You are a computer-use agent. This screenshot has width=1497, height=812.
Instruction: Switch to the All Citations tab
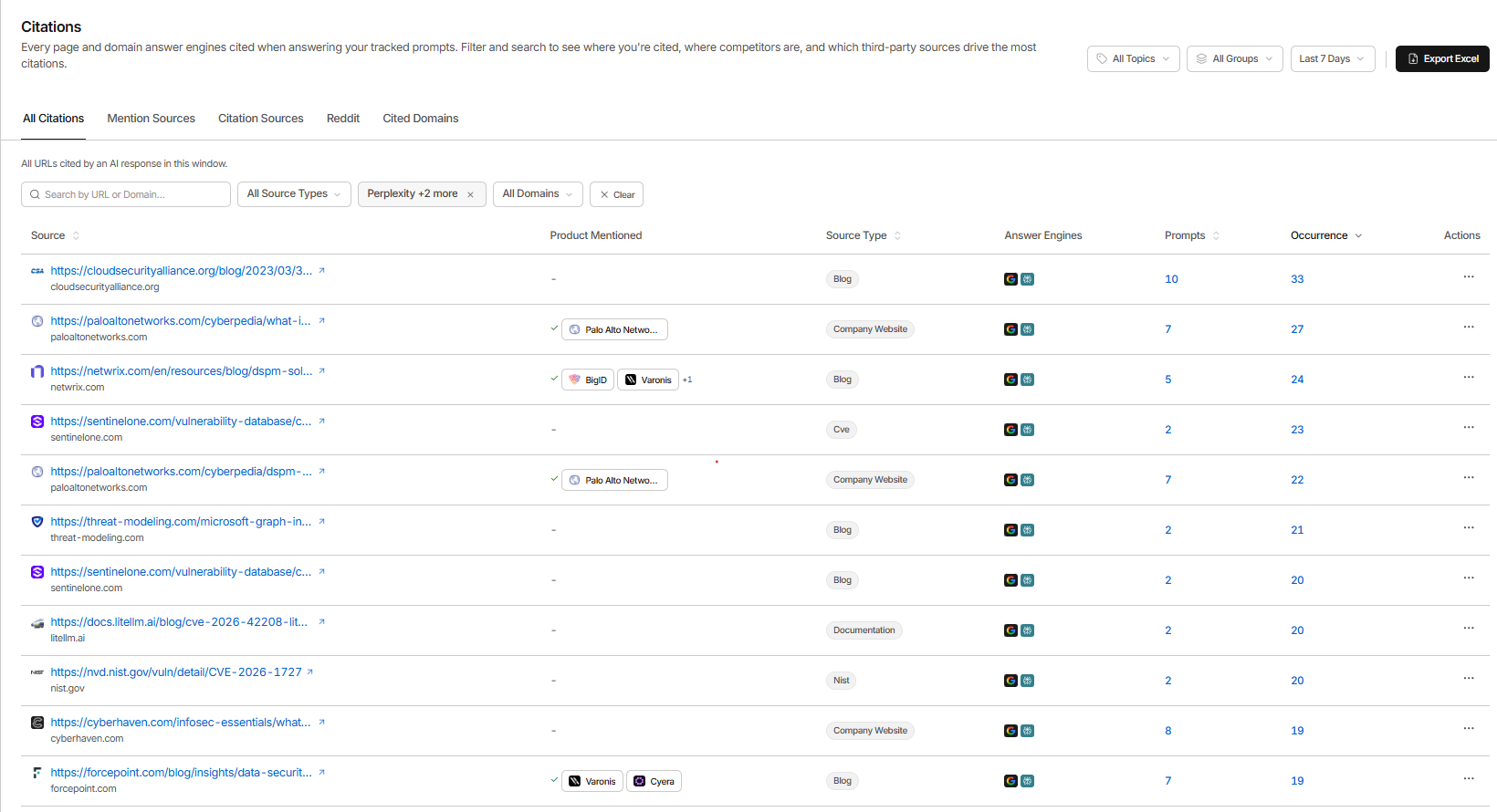pos(54,119)
